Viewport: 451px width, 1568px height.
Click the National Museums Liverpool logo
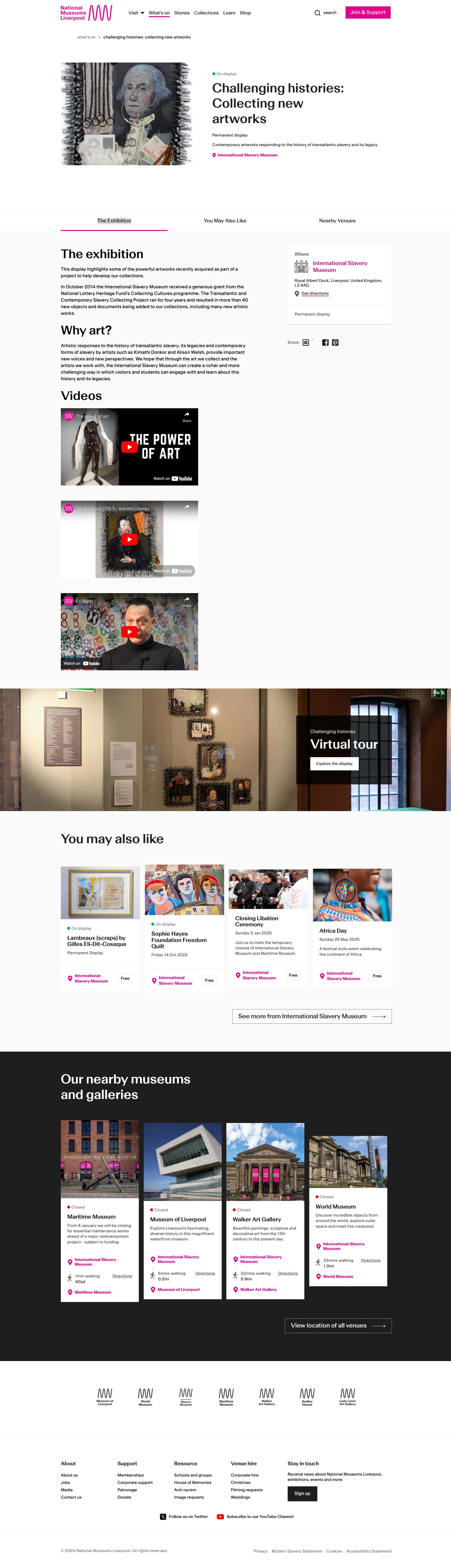(x=86, y=13)
